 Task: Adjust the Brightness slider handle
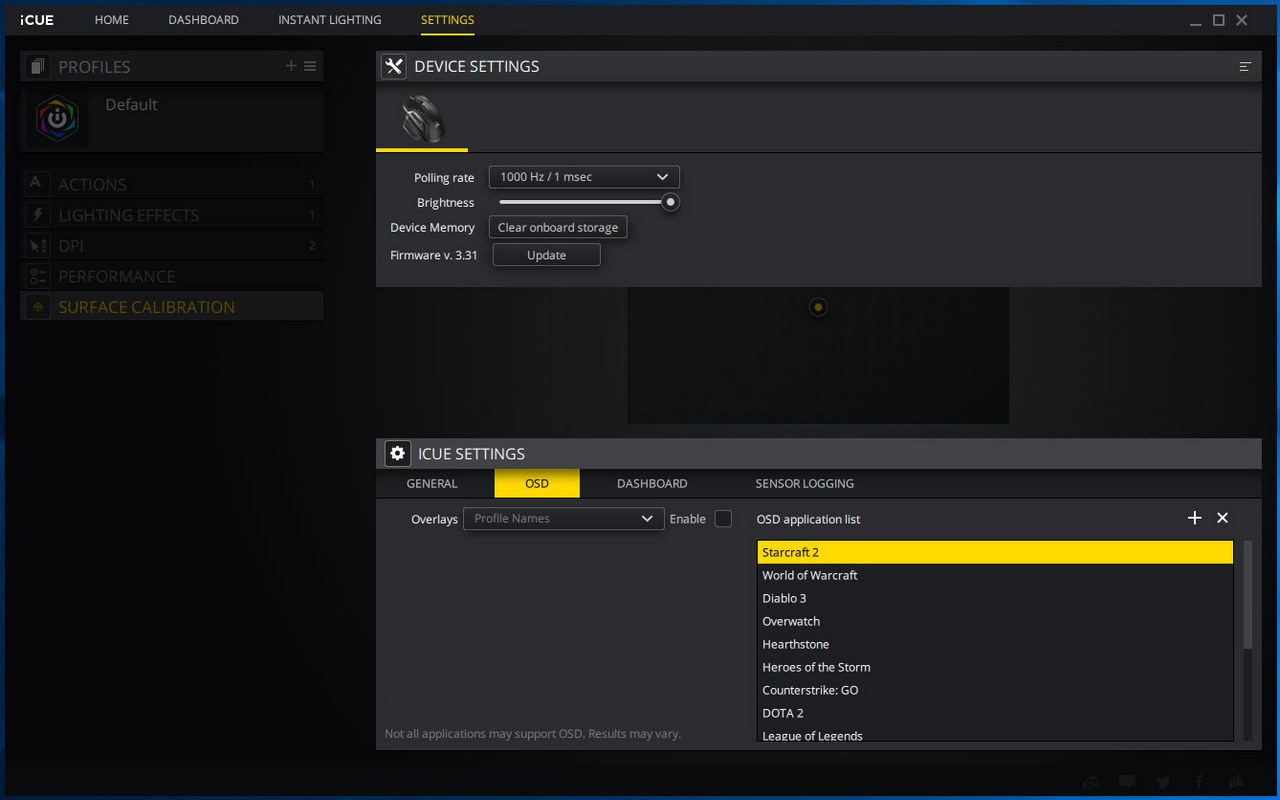(x=671, y=202)
